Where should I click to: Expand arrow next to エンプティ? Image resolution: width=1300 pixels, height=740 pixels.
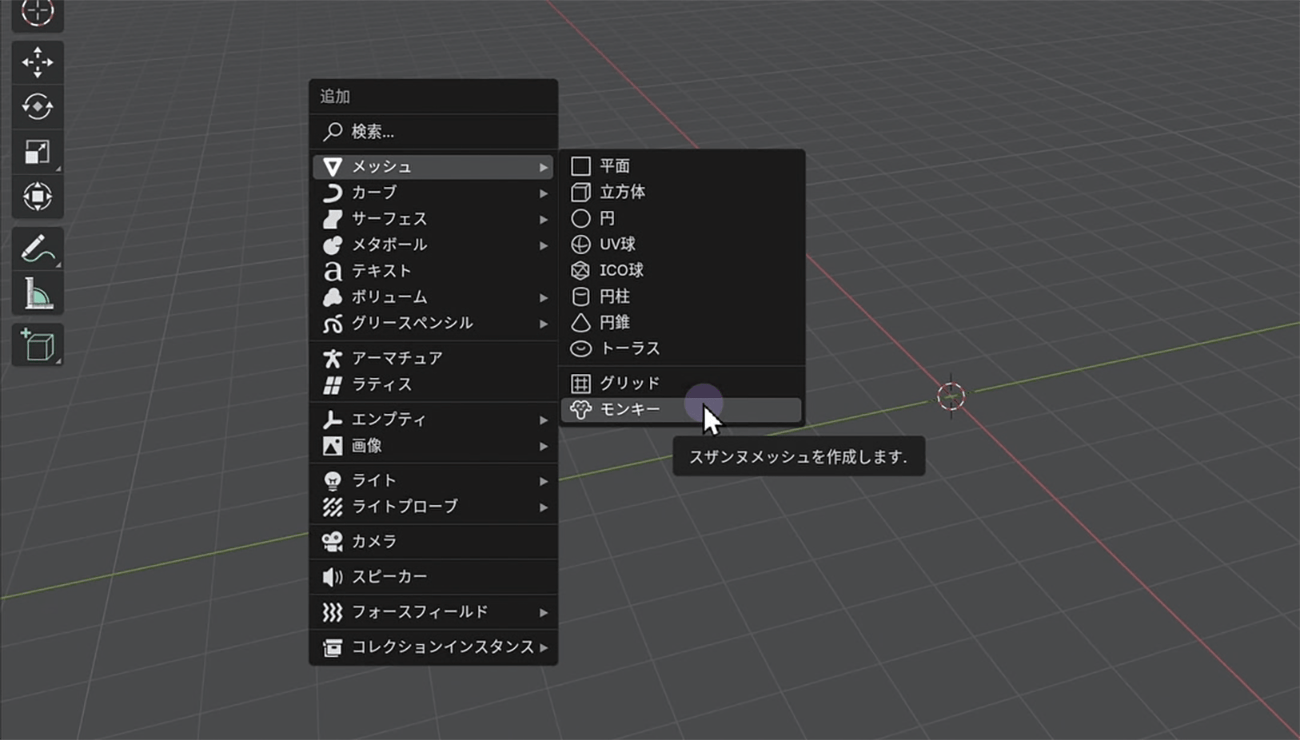click(544, 420)
